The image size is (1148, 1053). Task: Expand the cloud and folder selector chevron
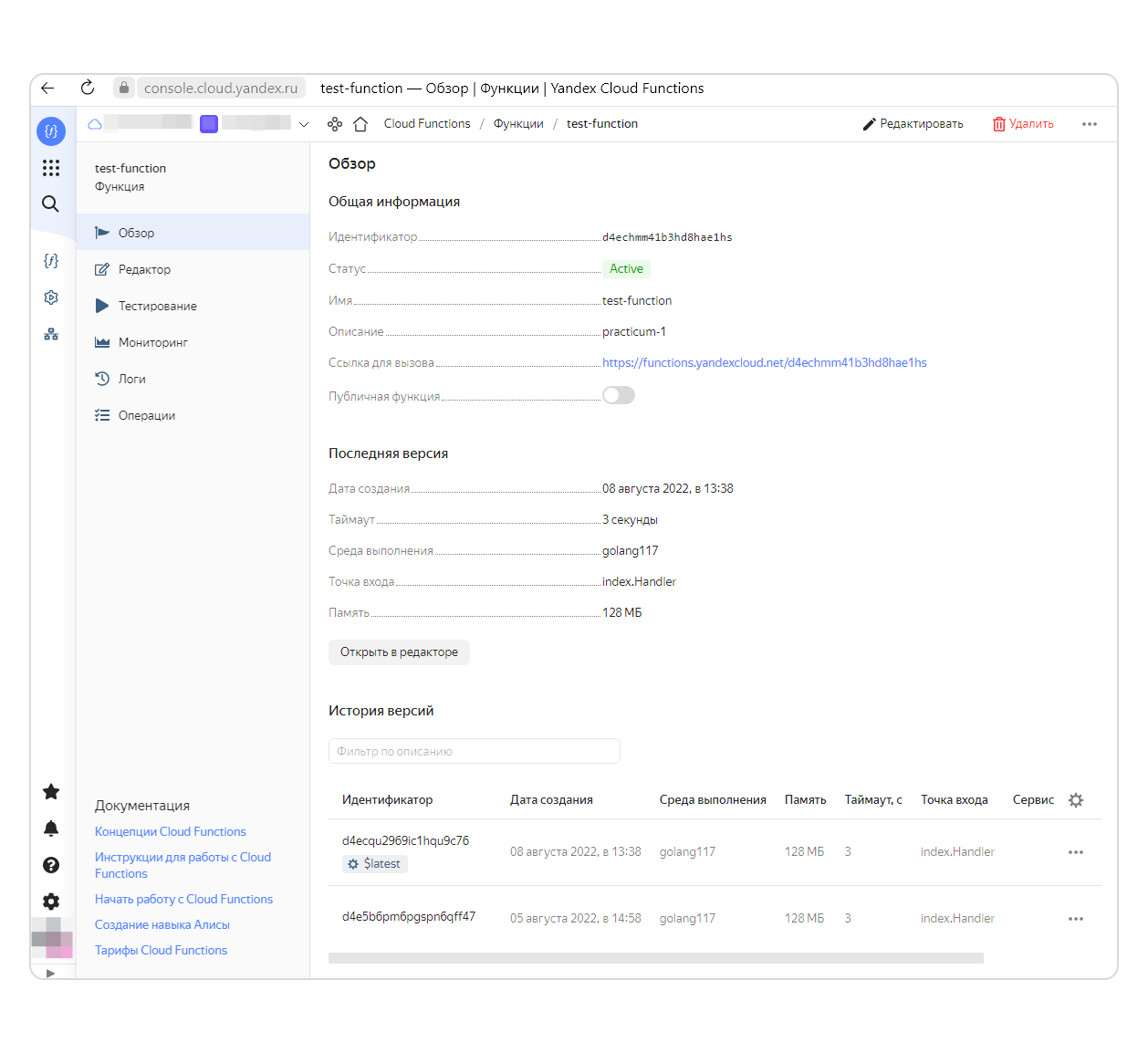pyautogui.click(x=304, y=124)
